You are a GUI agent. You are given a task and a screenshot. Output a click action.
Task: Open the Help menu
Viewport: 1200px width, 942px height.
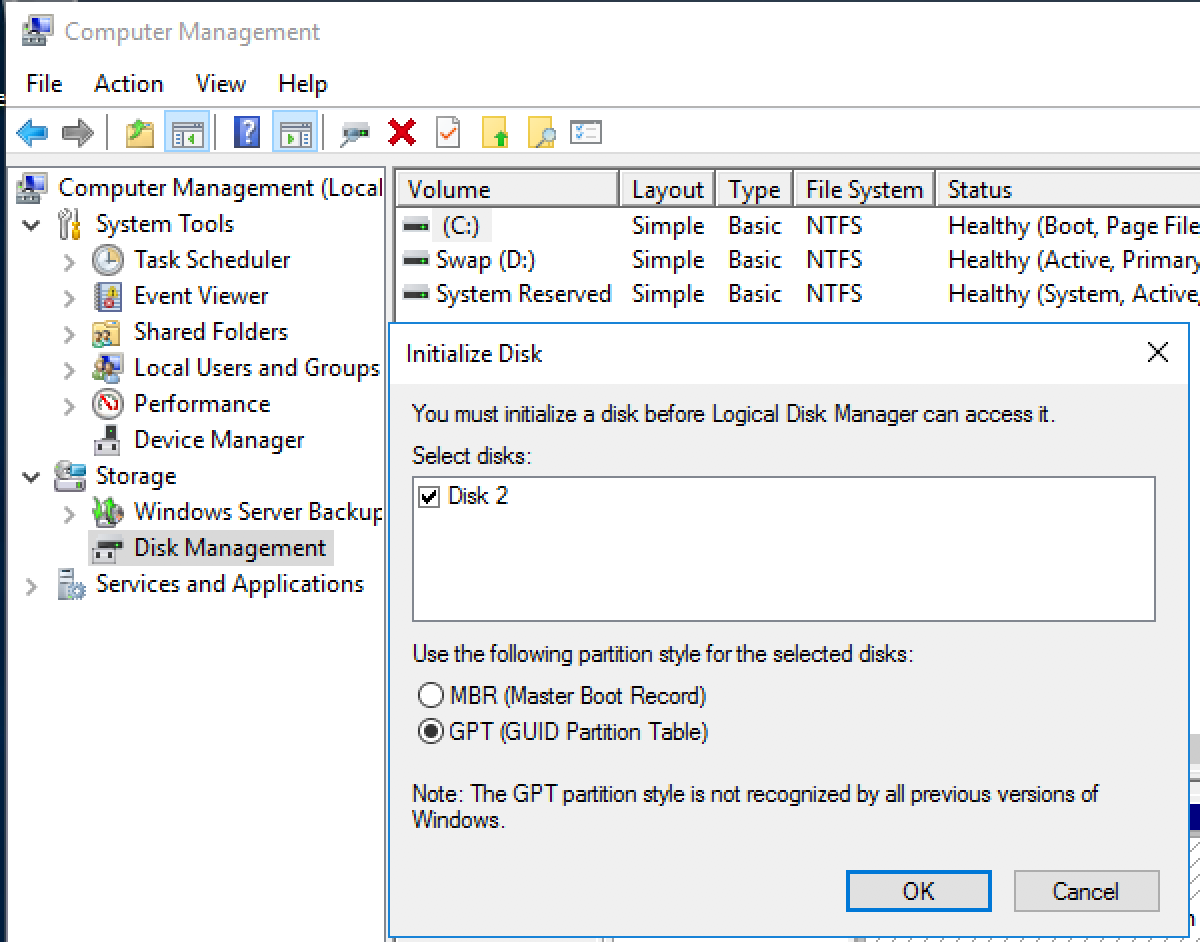(x=303, y=84)
